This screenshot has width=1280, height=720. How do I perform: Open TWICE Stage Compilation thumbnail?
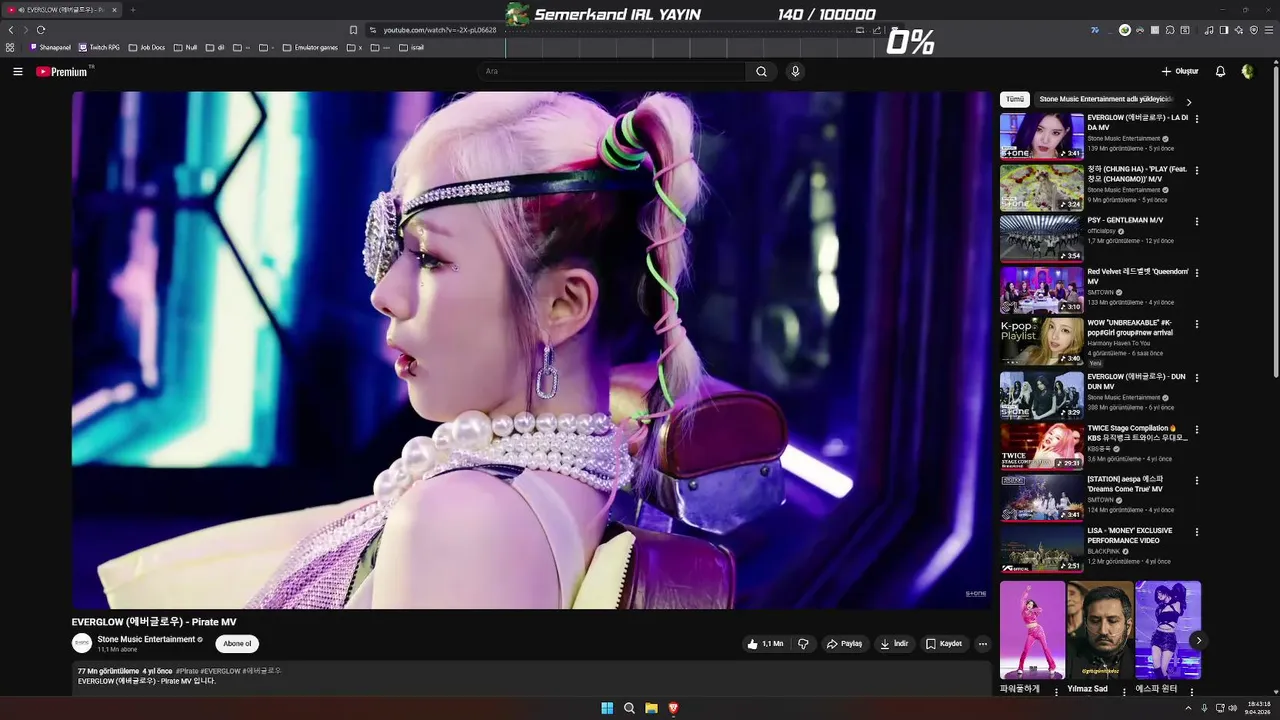click(1042, 446)
